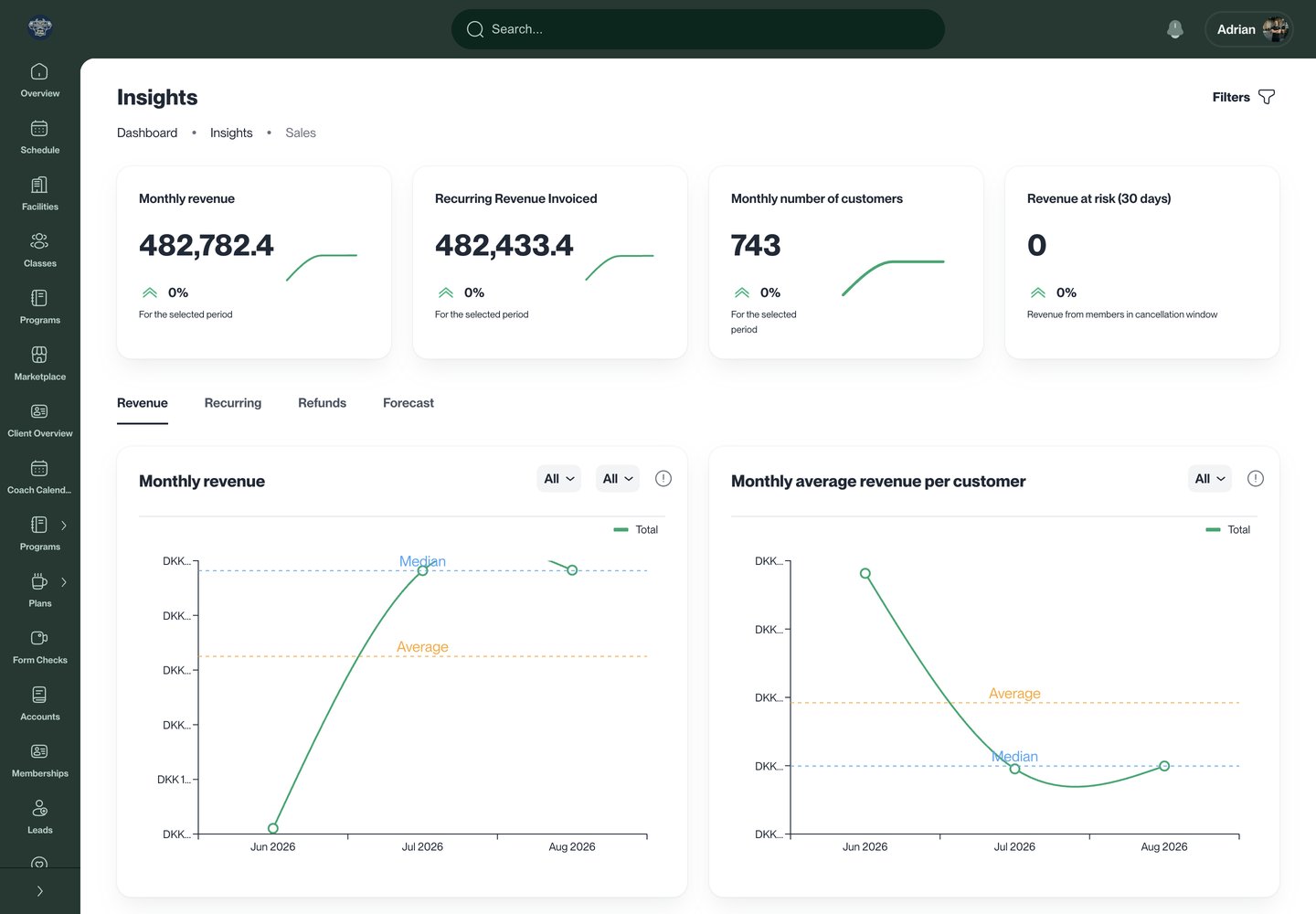Open the first All dropdown on the Monthly revenue chart

pyautogui.click(x=559, y=479)
